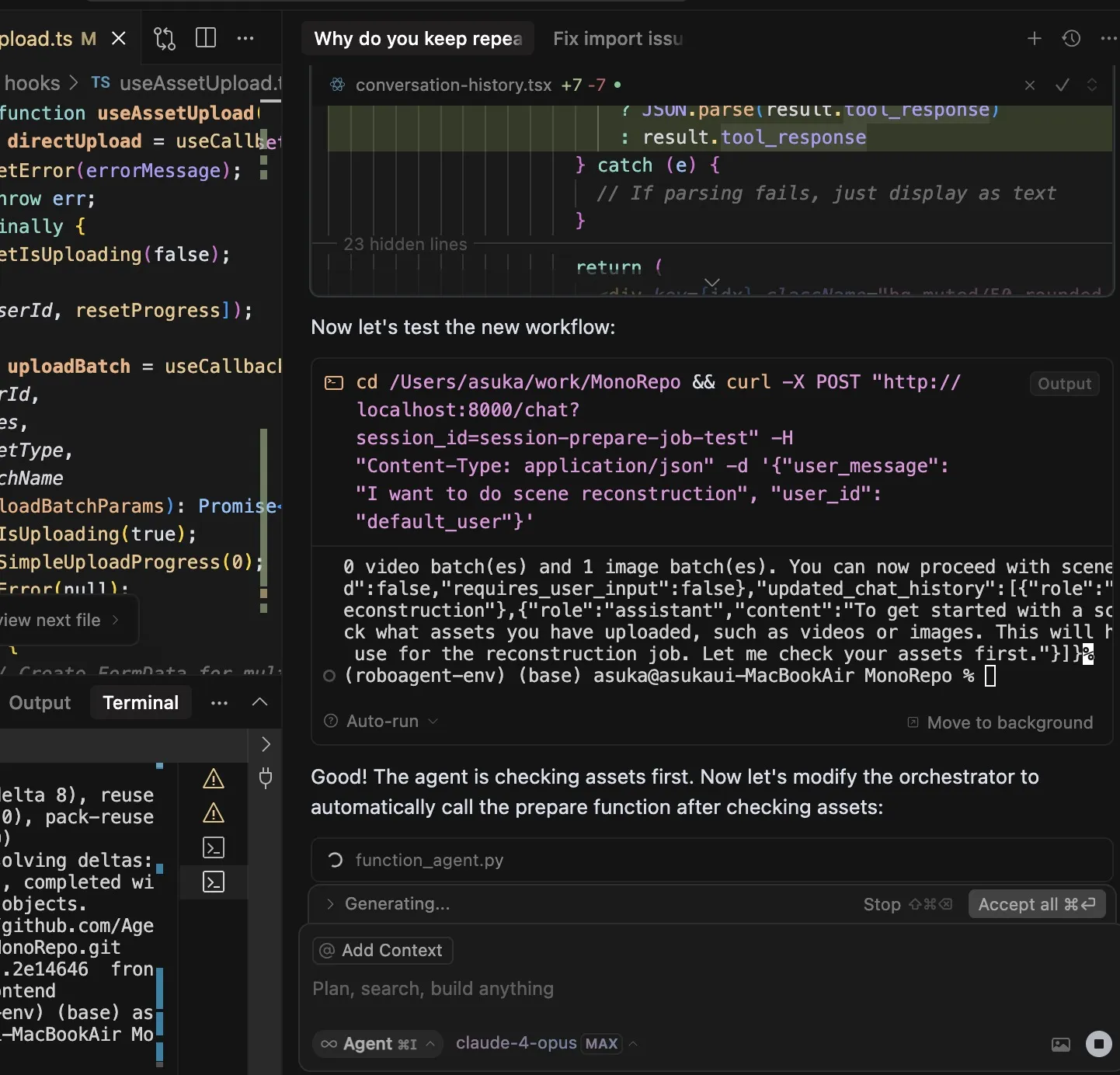Image resolution: width=1120 pixels, height=1075 pixels.
Task: Open editor more actions ellipsis
Action: click(245, 38)
